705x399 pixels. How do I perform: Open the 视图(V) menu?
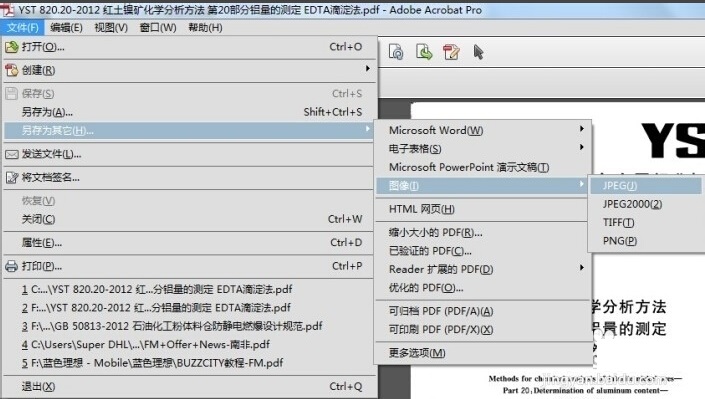point(111,28)
